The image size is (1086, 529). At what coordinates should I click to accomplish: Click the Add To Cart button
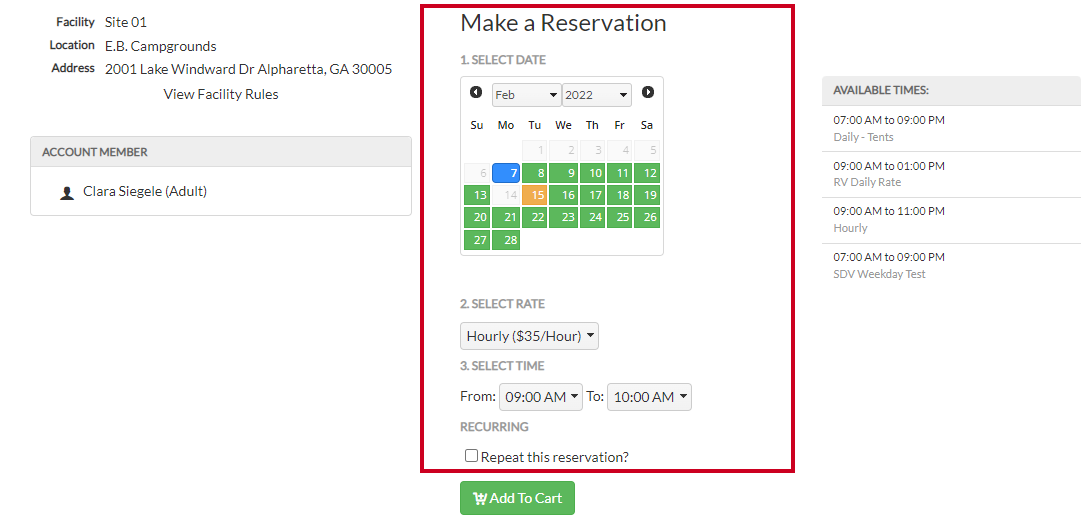(517, 498)
